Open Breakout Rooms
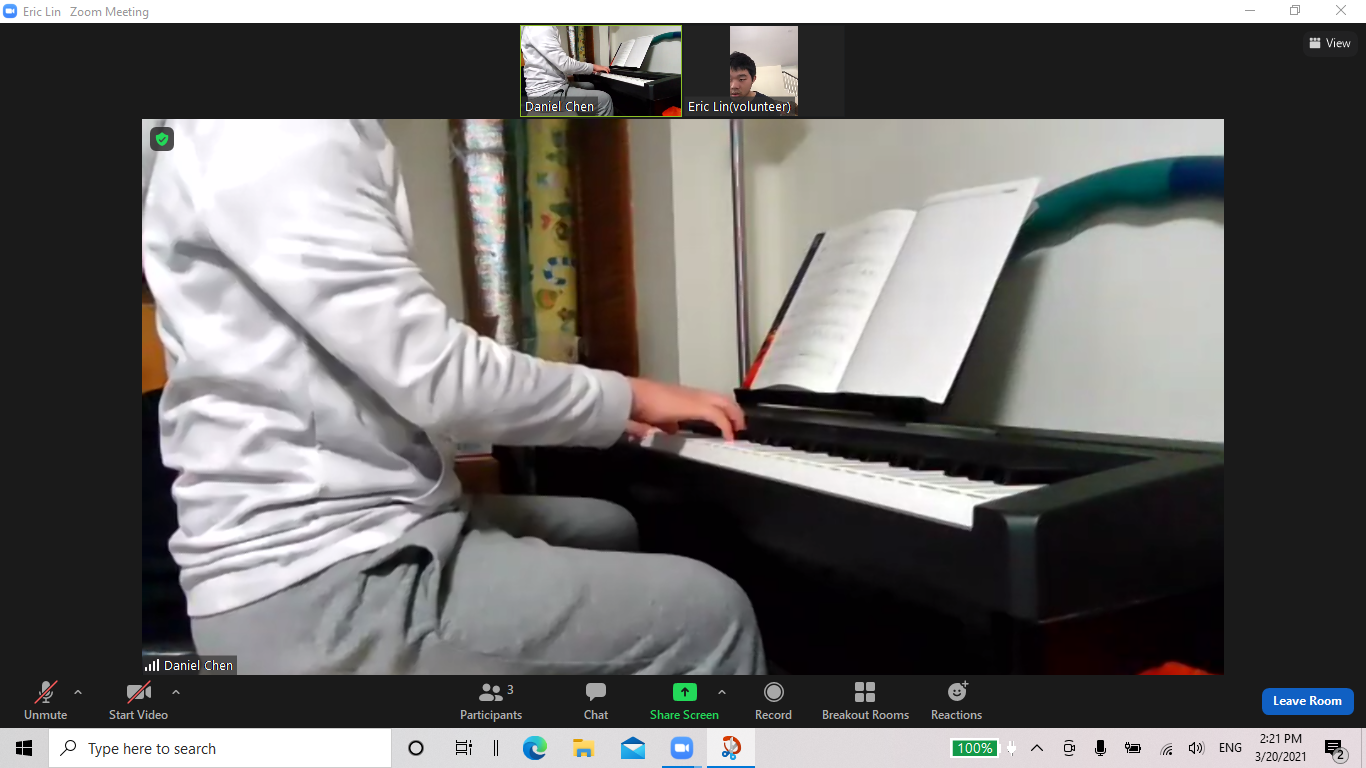 click(865, 700)
